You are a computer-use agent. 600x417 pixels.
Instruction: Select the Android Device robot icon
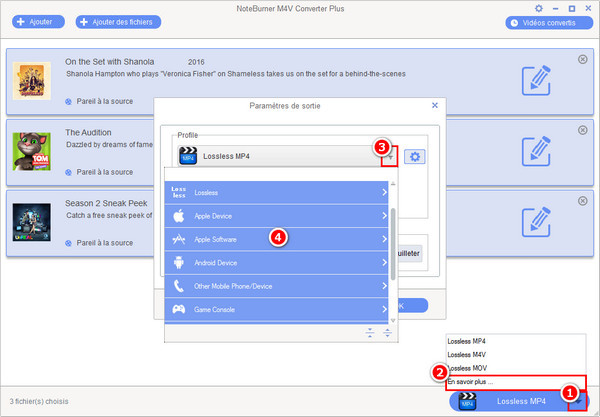pyautogui.click(x=178, y=263)
